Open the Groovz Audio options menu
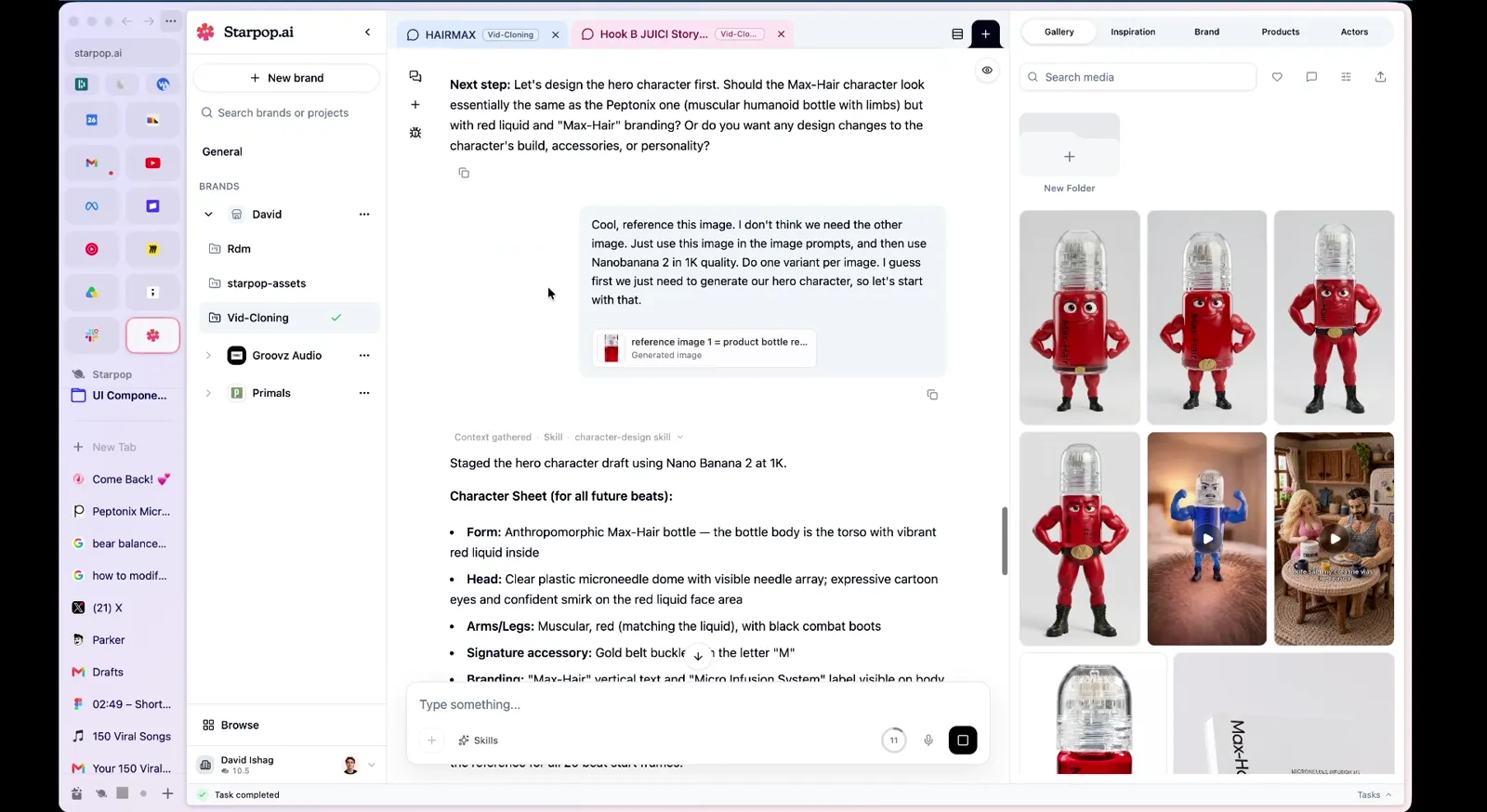 pos(364,356)
